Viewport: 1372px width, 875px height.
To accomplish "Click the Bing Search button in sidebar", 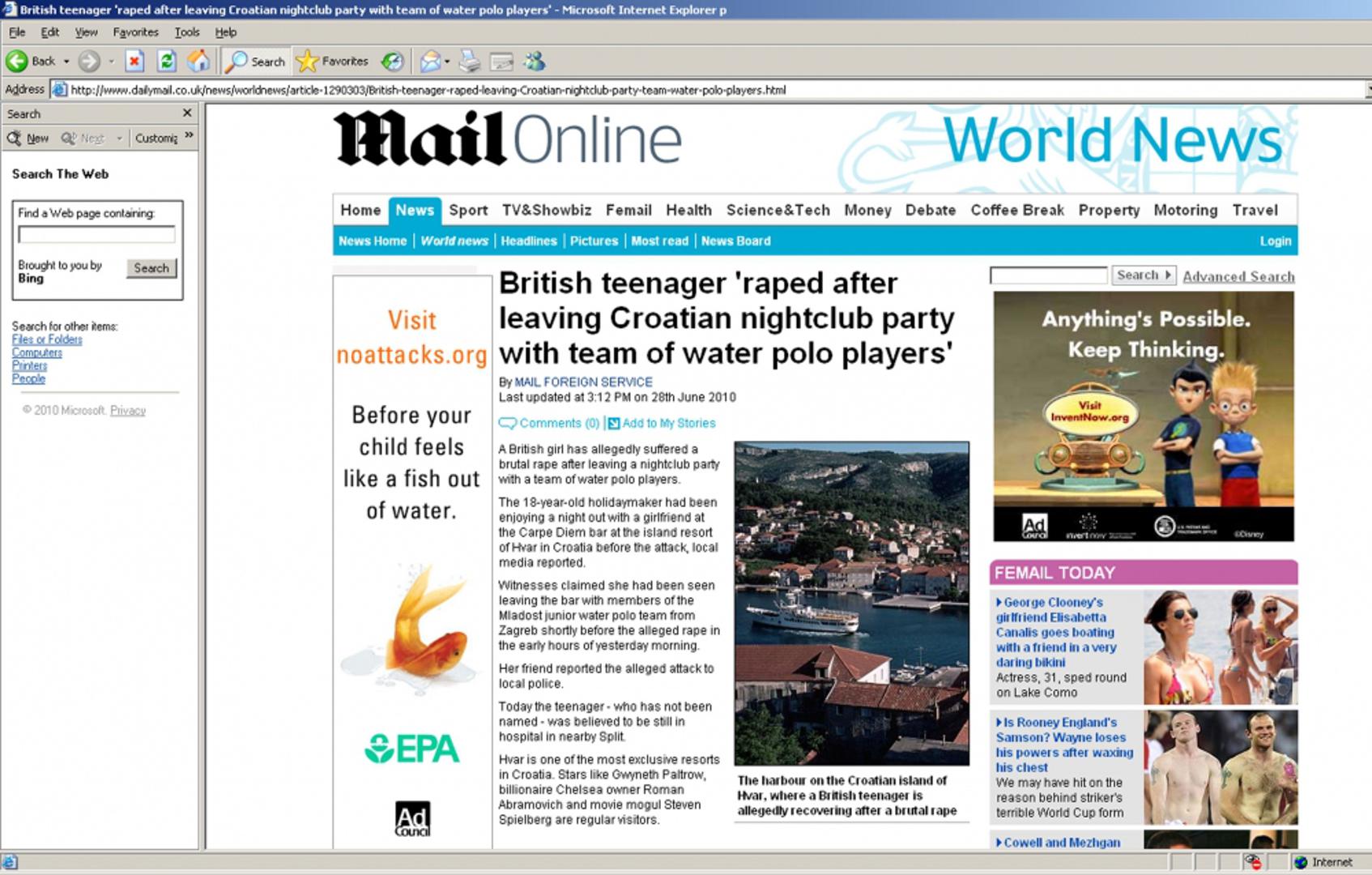I will [x=151, y=268].
